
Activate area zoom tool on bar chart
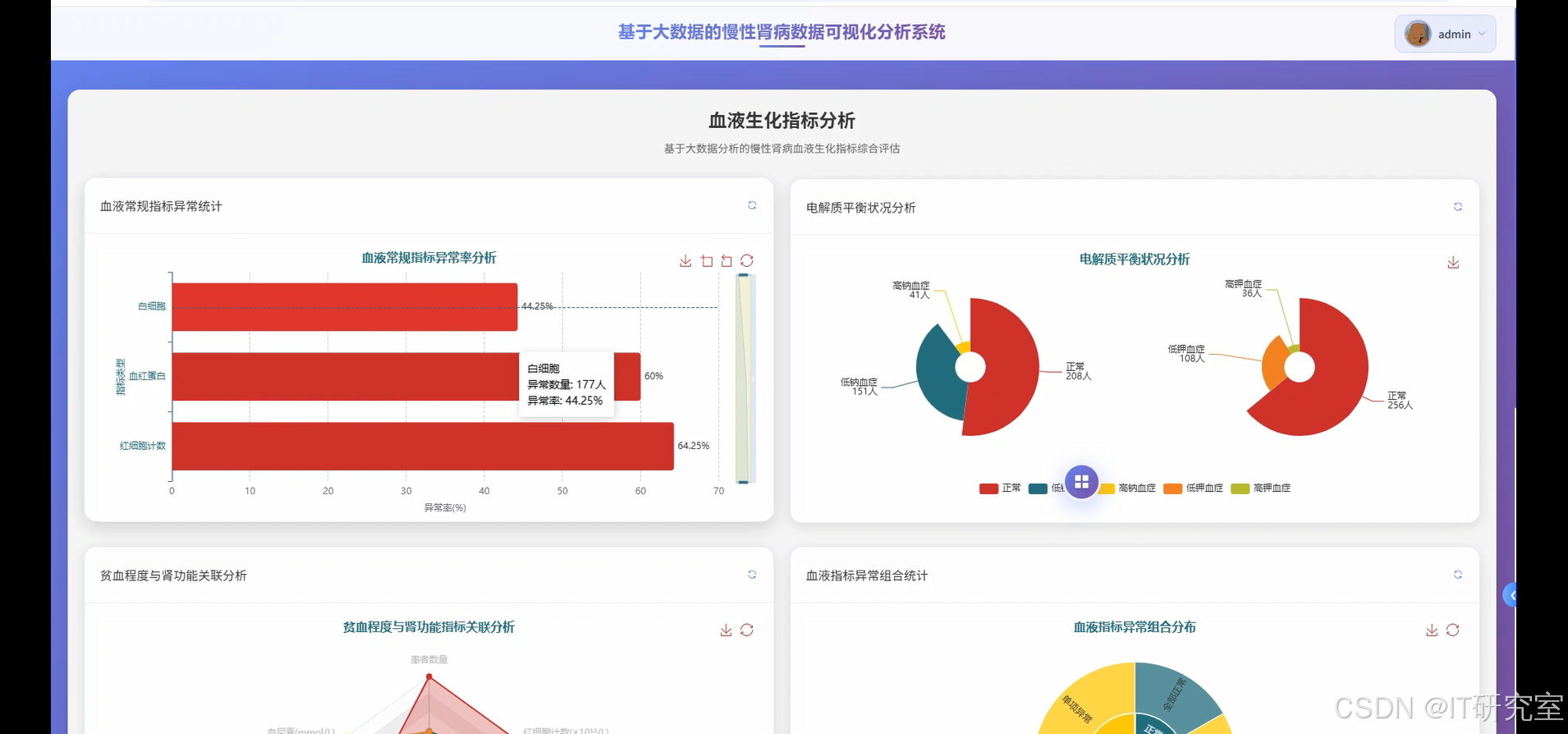point(707,261)
